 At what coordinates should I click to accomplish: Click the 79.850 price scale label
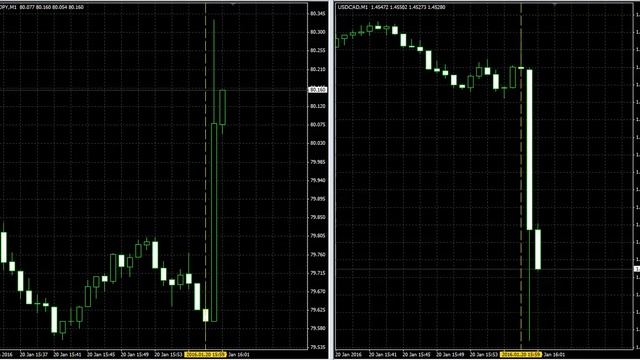pos(318,217)
